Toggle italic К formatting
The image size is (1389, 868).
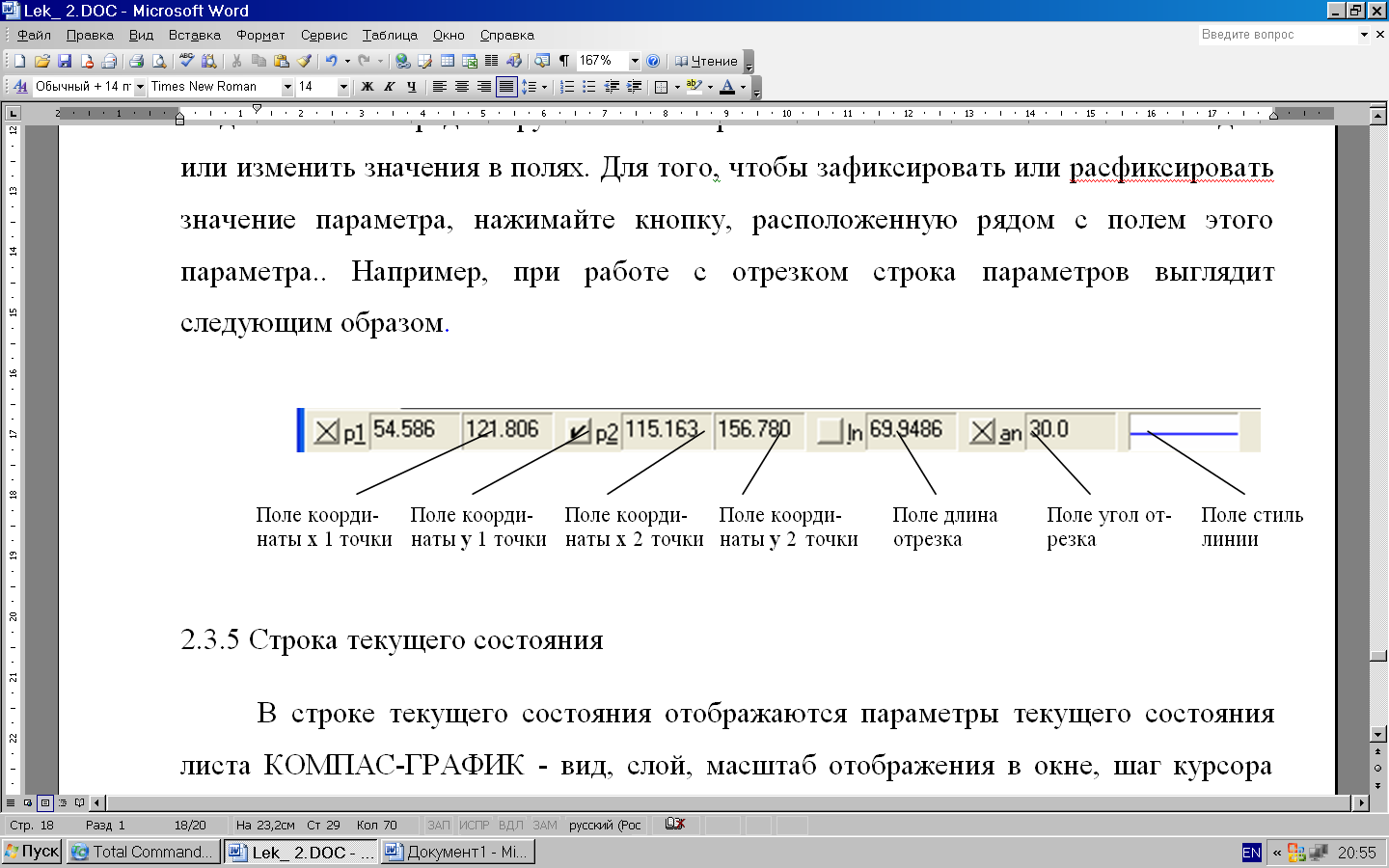coord(389,87)
